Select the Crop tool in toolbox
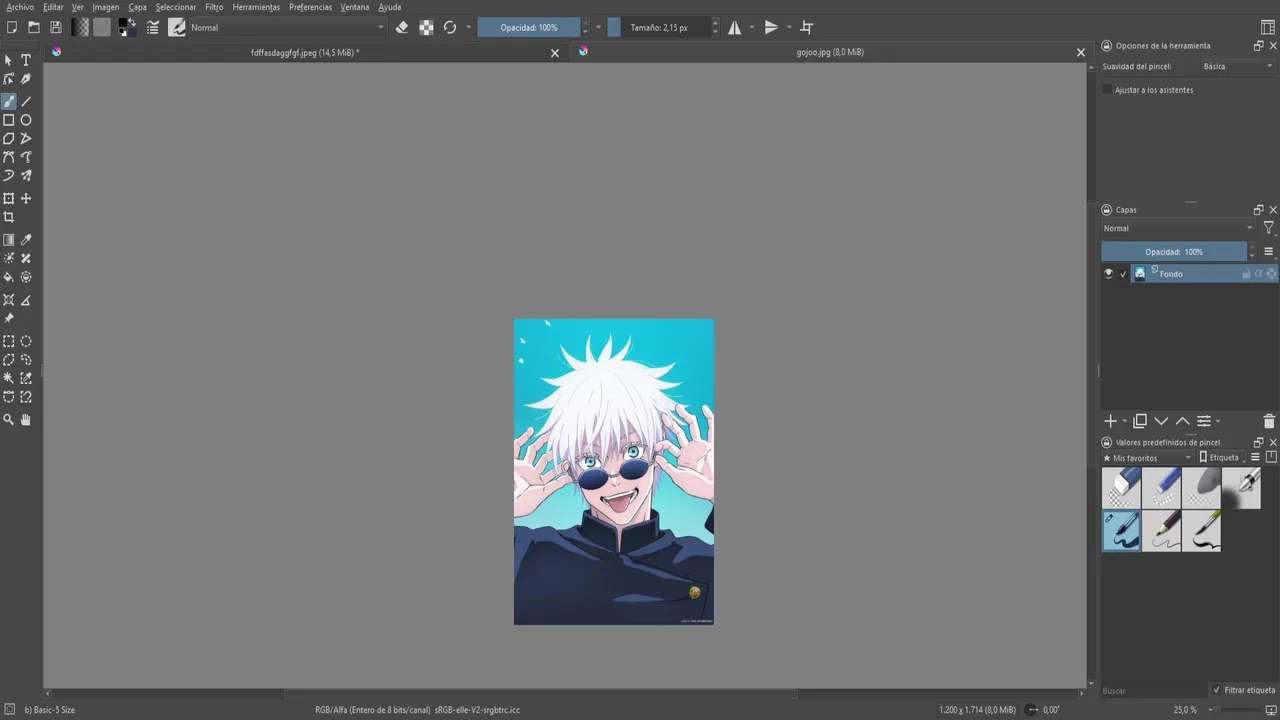Screen dimensions: 1280x720 click(9, 217)
